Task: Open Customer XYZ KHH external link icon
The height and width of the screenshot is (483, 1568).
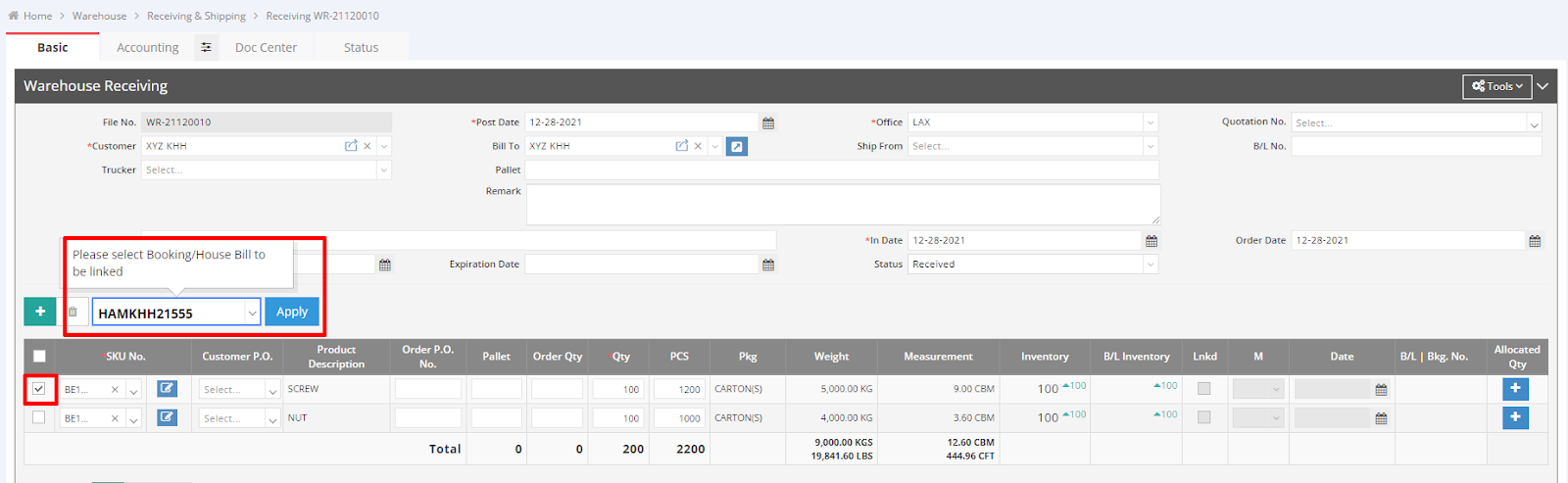Action: tap(351, 146)
